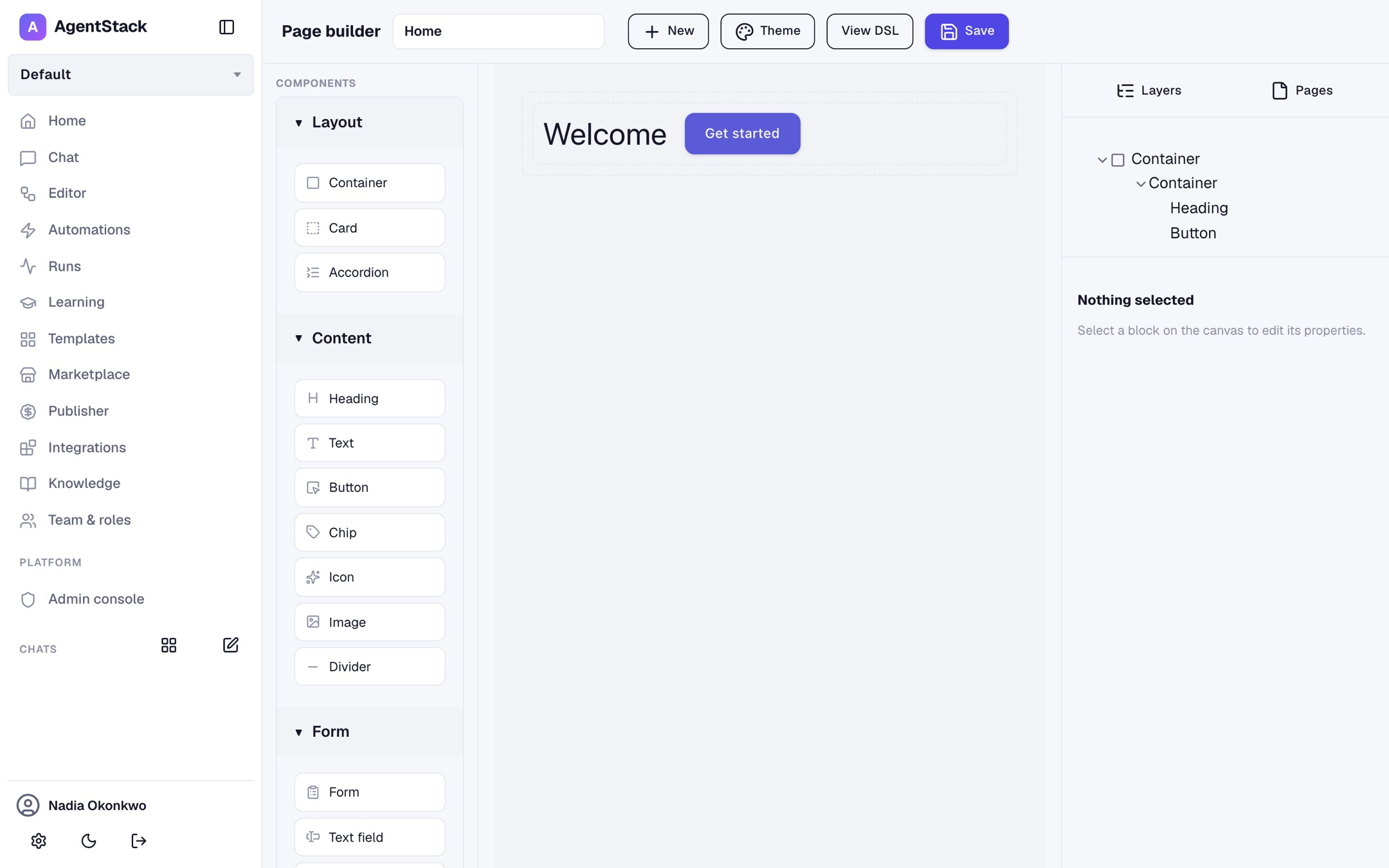Select the Chip component
This screenshot has width=1389, height=868.
click(370, 532)
